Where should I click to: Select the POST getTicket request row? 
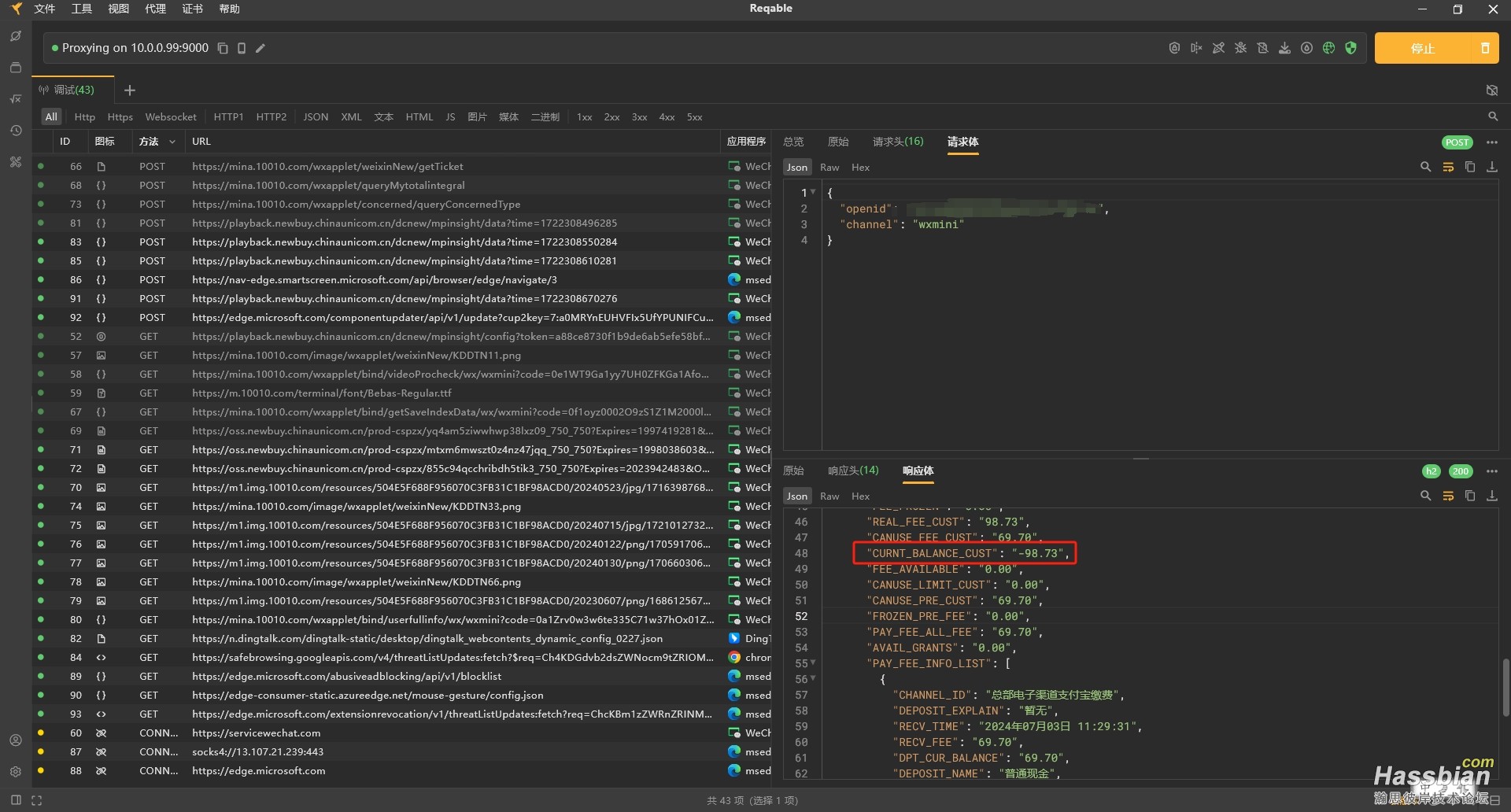pyautogui.click(x=401, y=167)
